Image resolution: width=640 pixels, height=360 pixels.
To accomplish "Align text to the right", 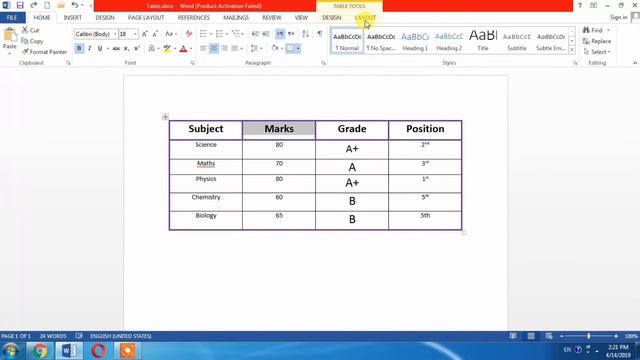I will tap(224, 49).
